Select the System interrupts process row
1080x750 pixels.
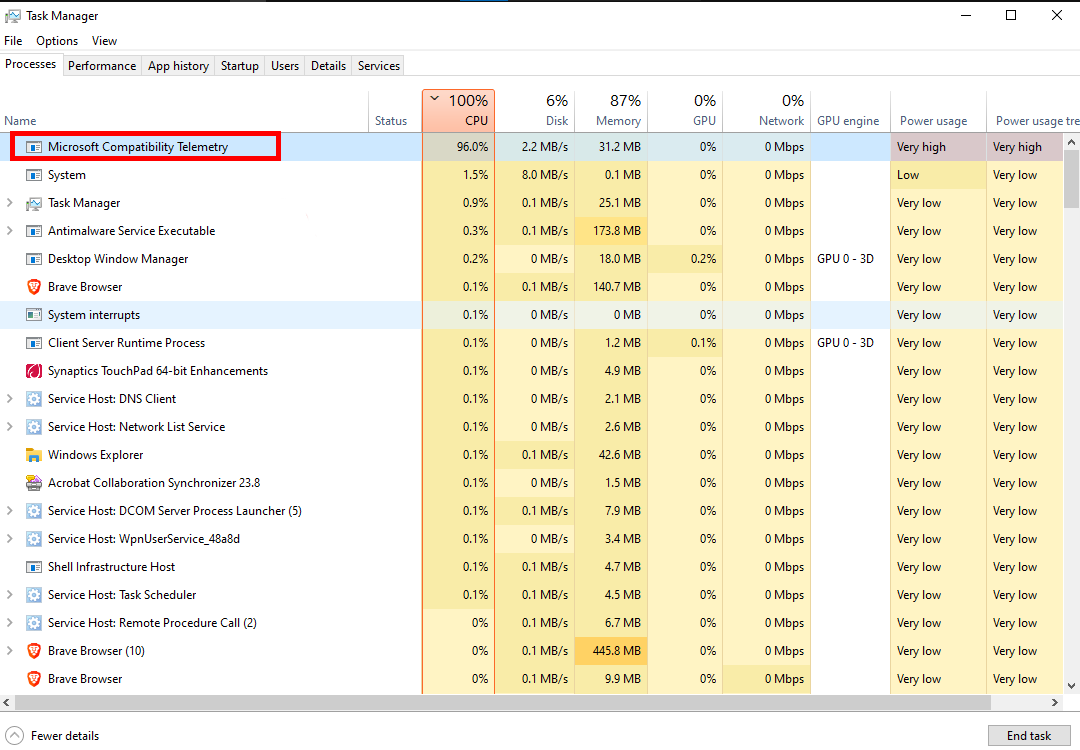(x=94, y=315)
